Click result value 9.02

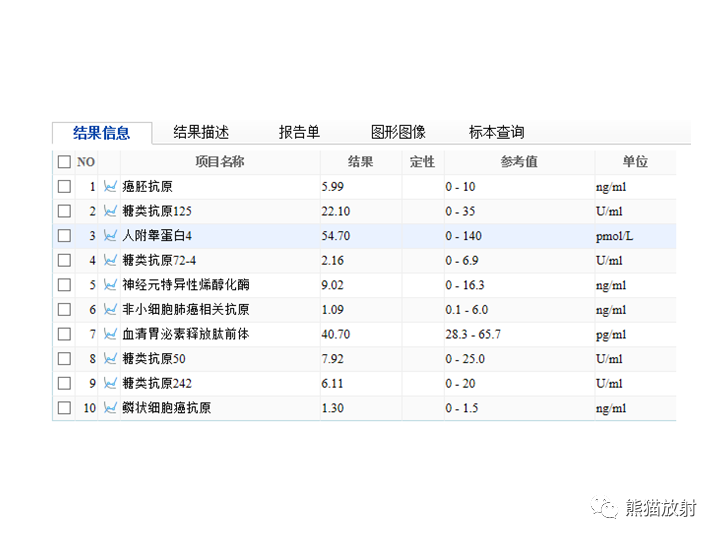point(332,285)
